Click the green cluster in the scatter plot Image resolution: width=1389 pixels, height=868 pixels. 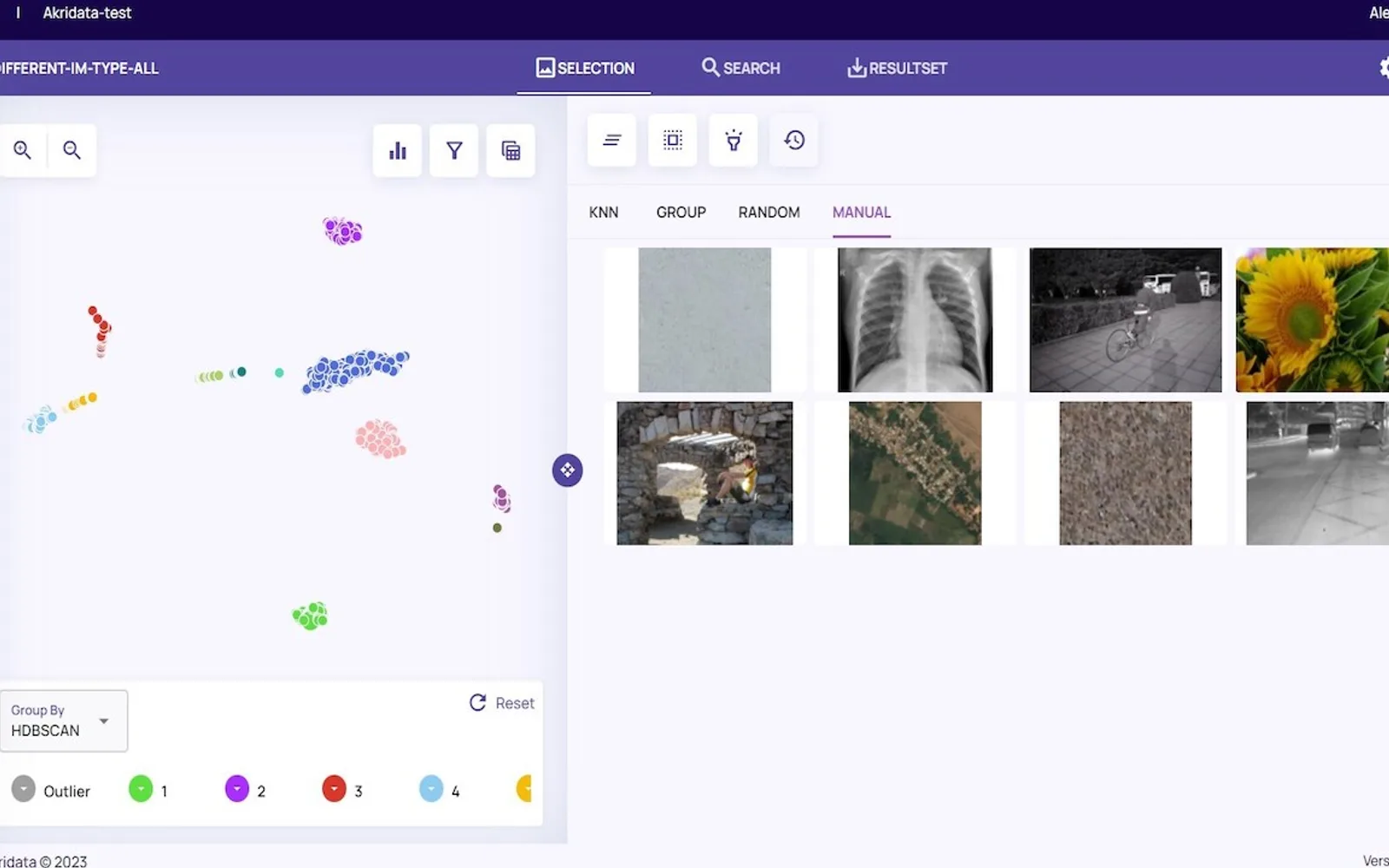coord(310,616)
